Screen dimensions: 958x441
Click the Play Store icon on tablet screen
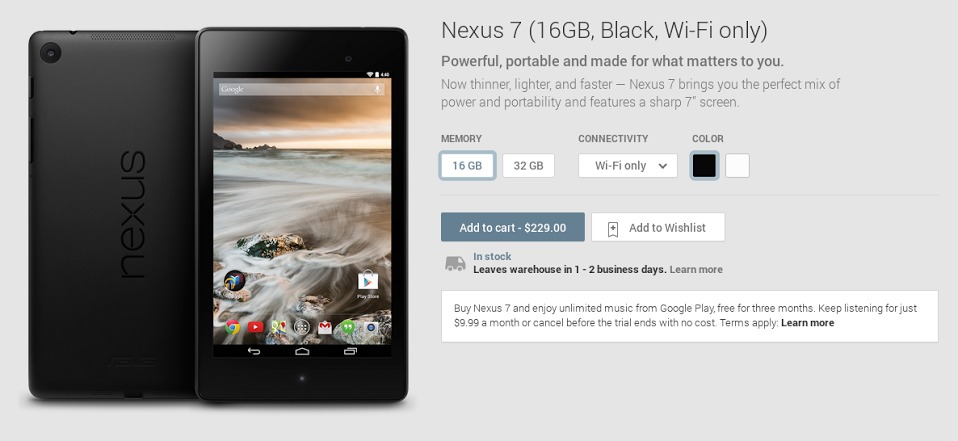(368, 282)
